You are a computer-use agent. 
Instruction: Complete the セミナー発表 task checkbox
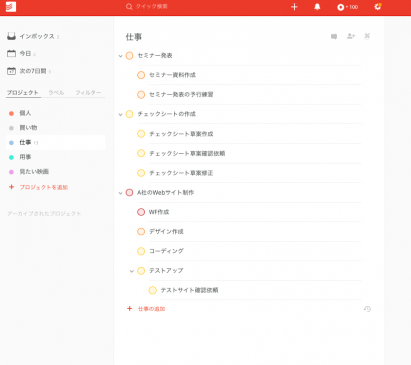129,56
